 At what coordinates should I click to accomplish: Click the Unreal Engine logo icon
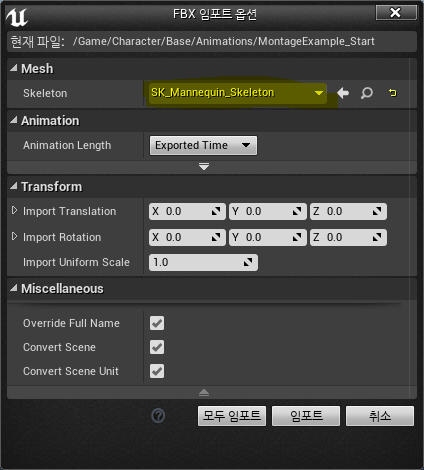click(17, 17)
